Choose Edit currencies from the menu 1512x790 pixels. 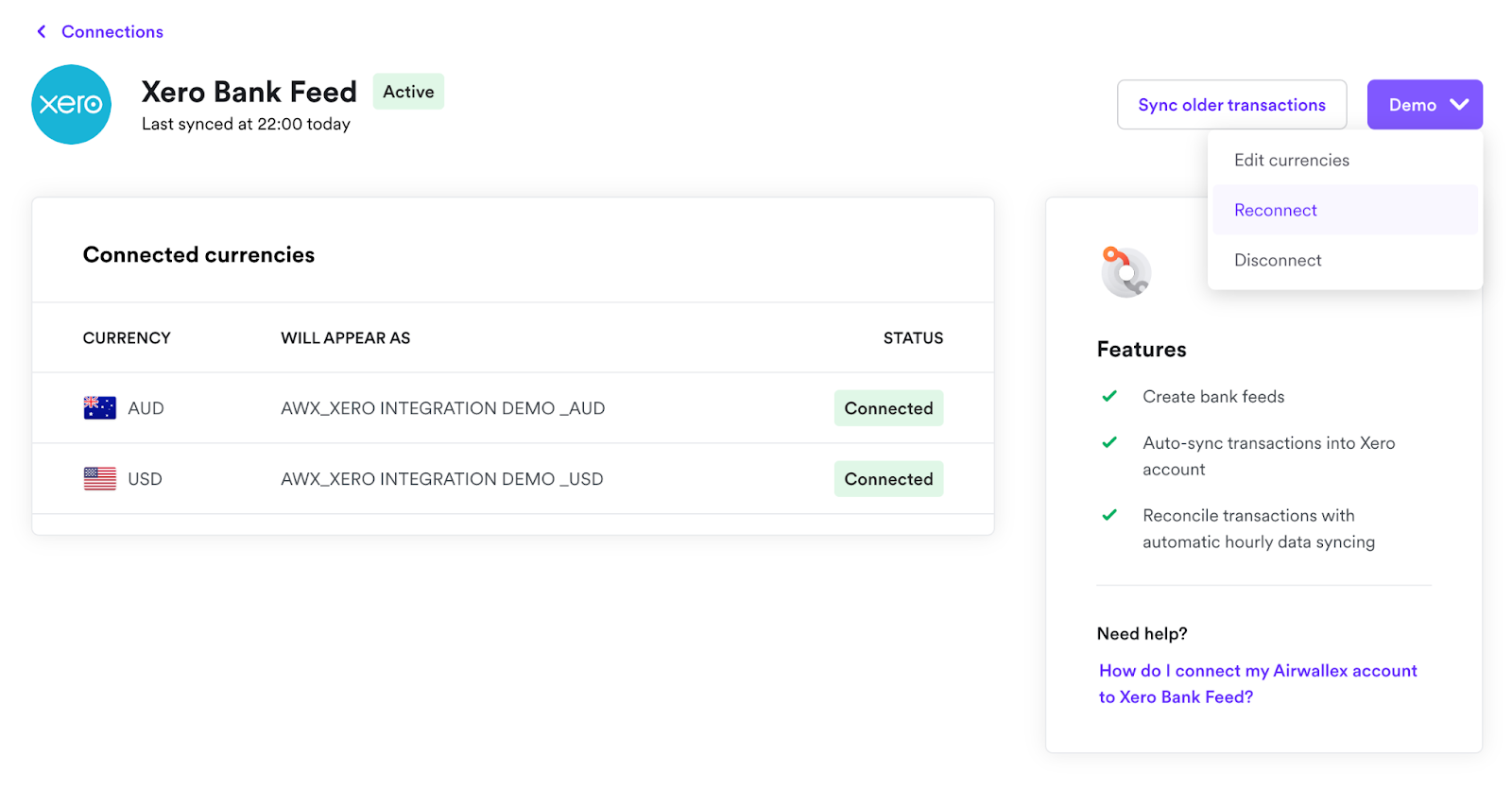pos(1346,161)
